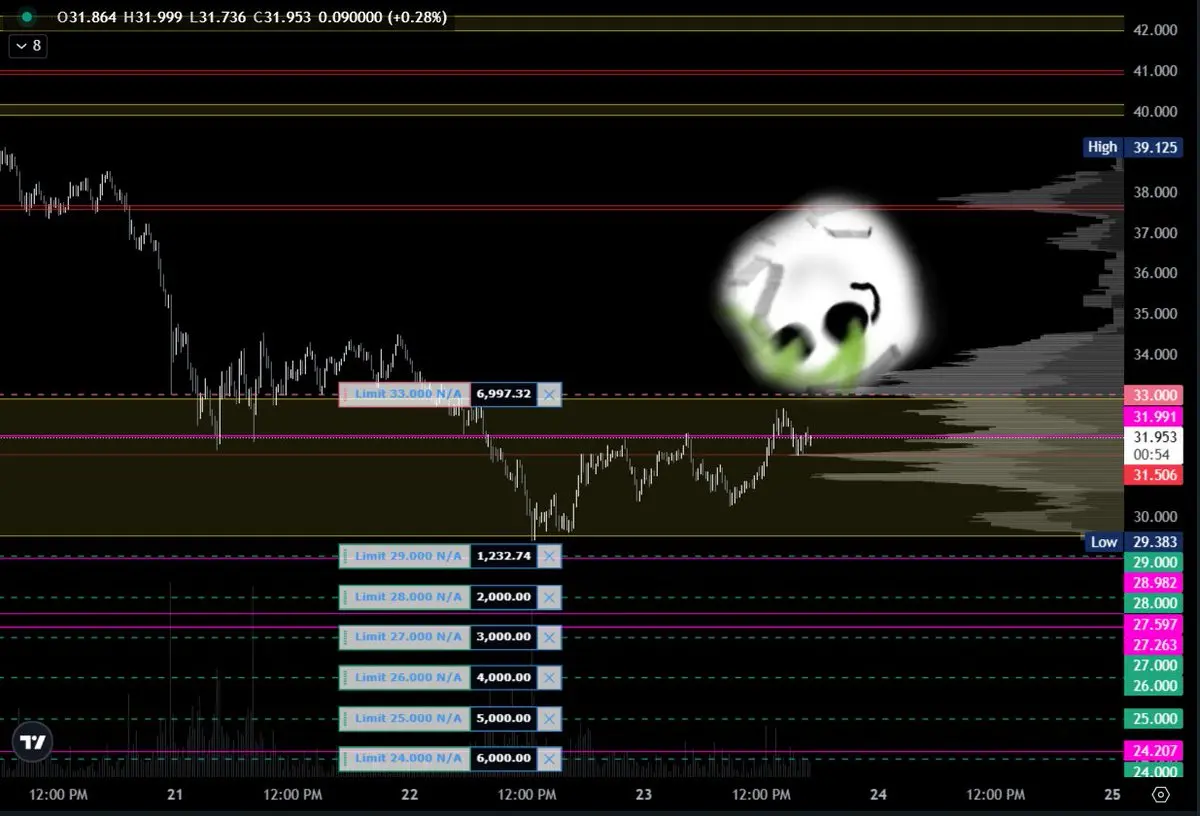Viewport: 1200px width, 816px height.
Task: Cancel the Limit 25.000 order with its X
Action: click(x=549, y=718)
